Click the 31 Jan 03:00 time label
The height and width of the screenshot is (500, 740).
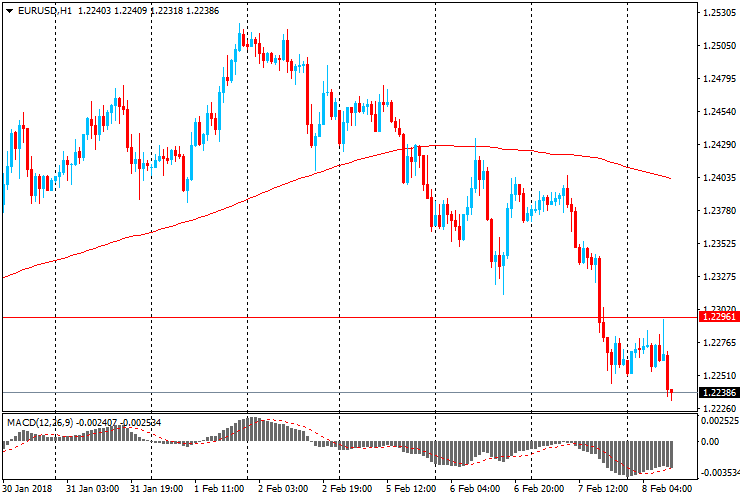click(x=92, y=489)
